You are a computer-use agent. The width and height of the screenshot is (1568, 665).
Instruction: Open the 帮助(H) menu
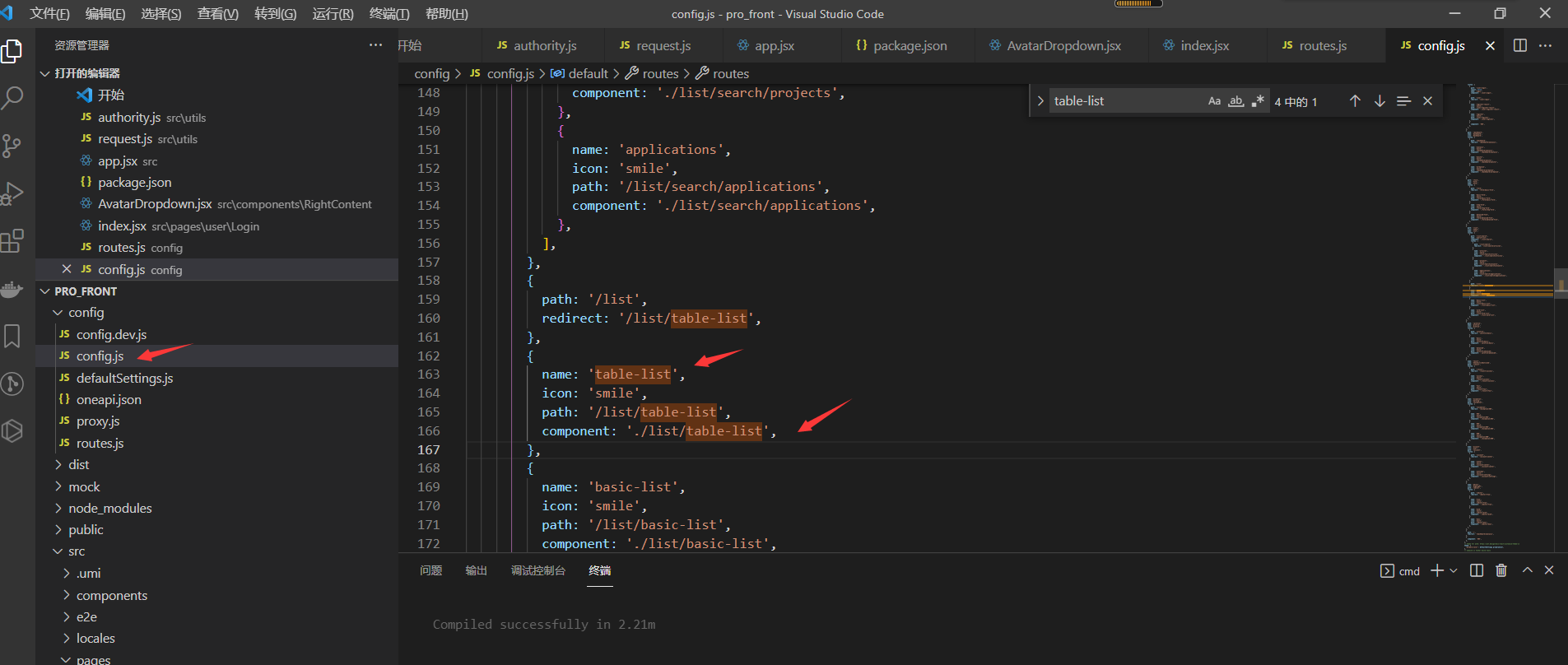point(447,14)
